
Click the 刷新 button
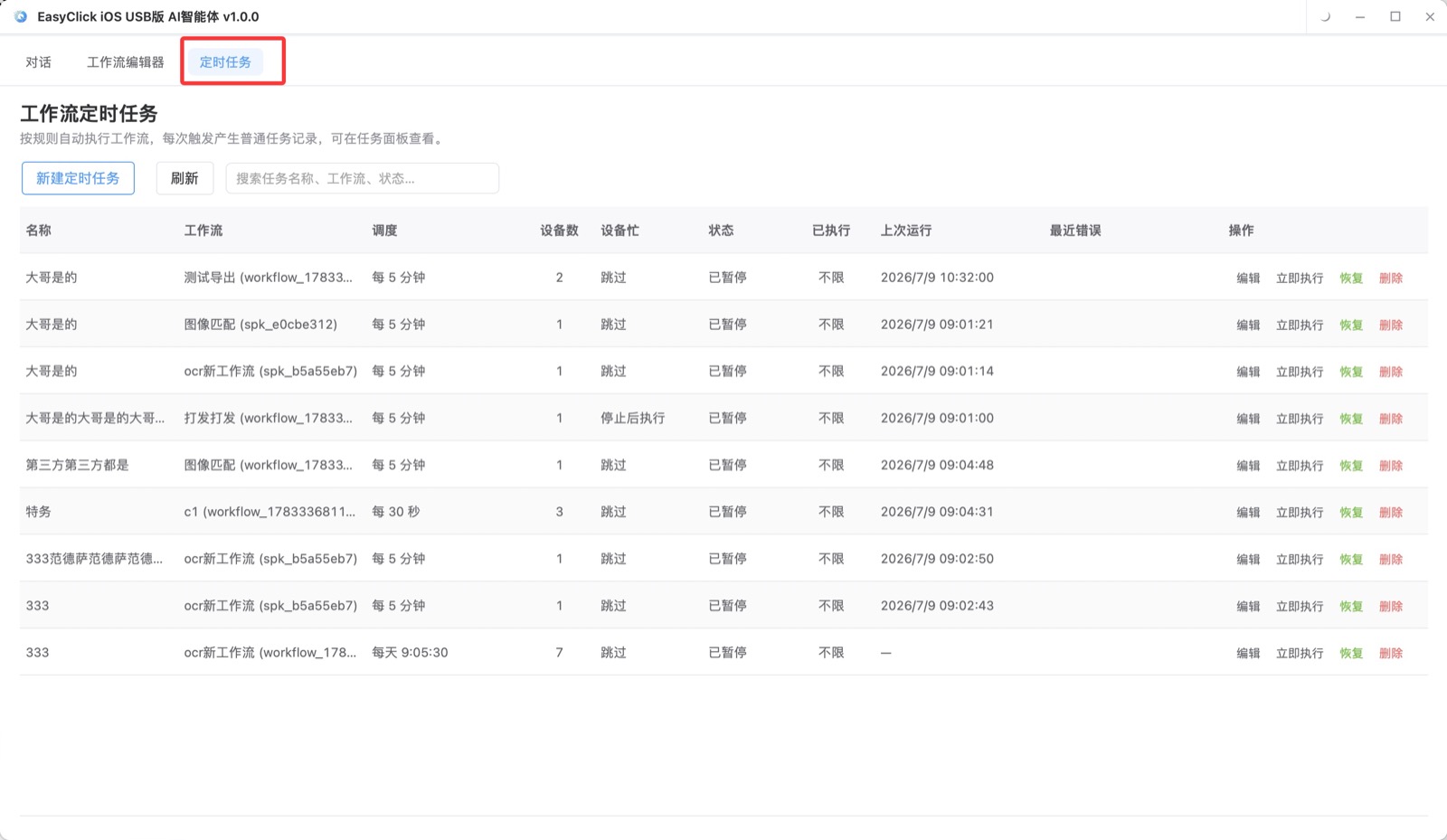[x=184, y=178]
